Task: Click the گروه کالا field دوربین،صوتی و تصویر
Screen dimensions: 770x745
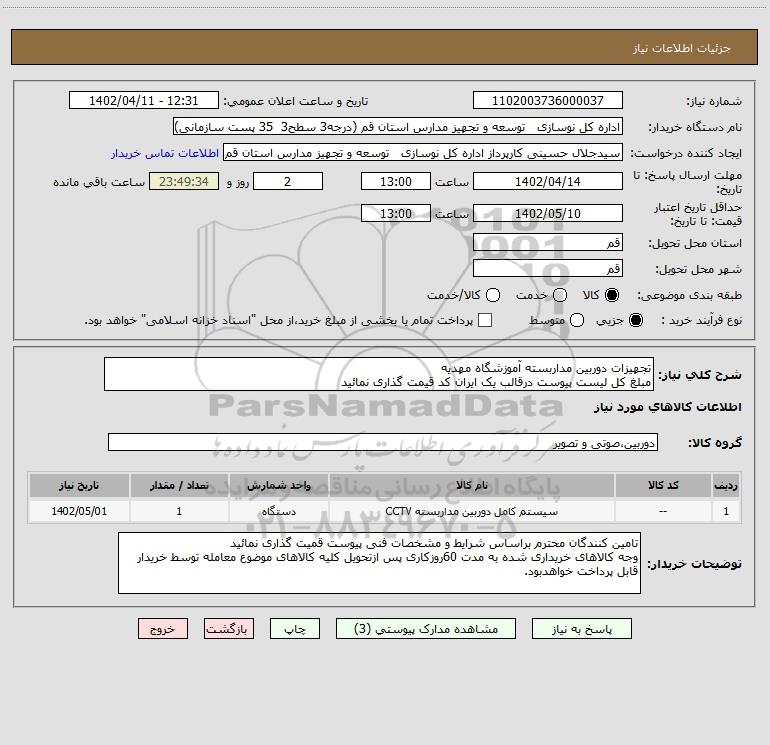Action: coord(383,442)
